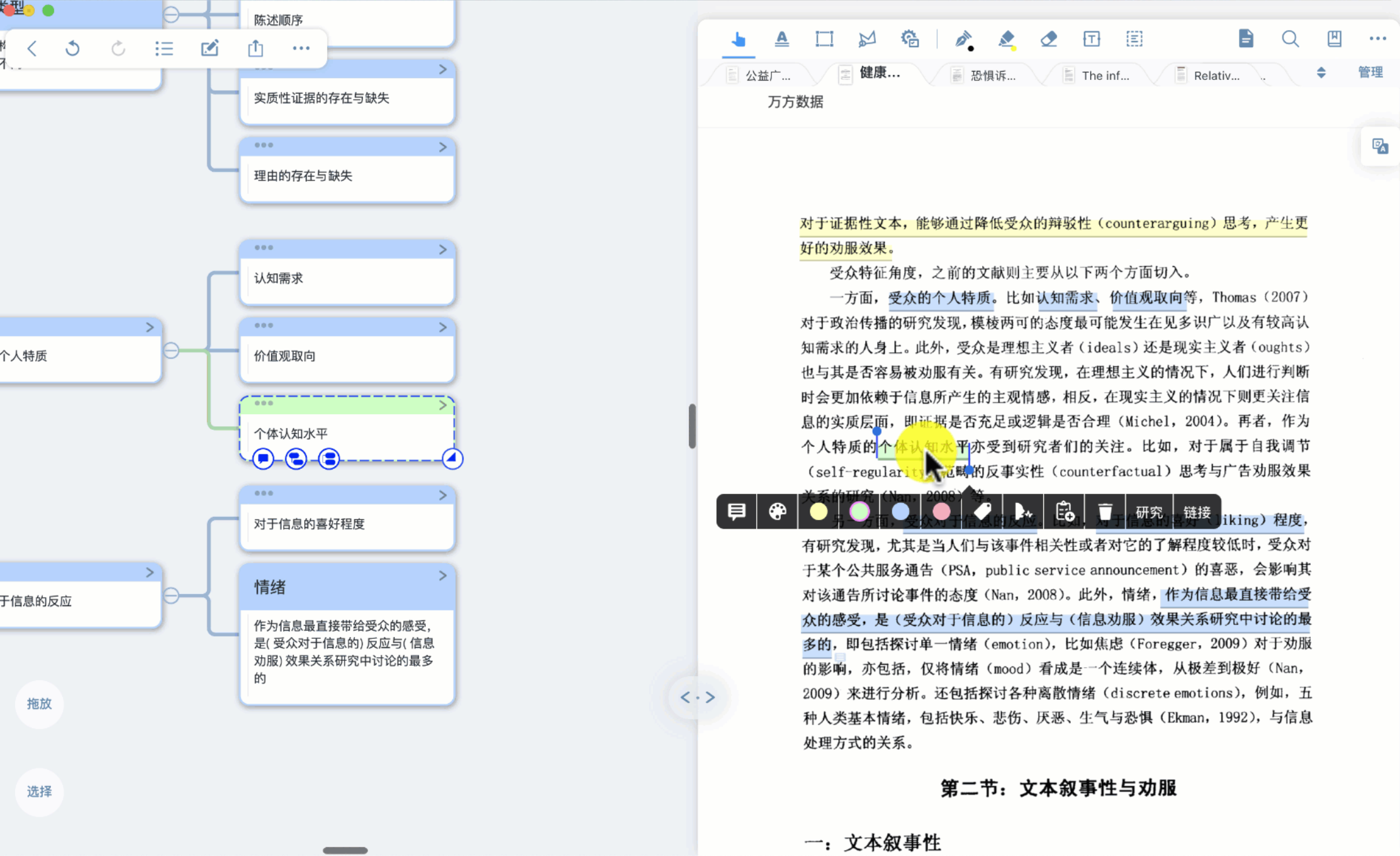Click the trash icon in highlight popup

pyautogui.click(x=1105, y=512)
